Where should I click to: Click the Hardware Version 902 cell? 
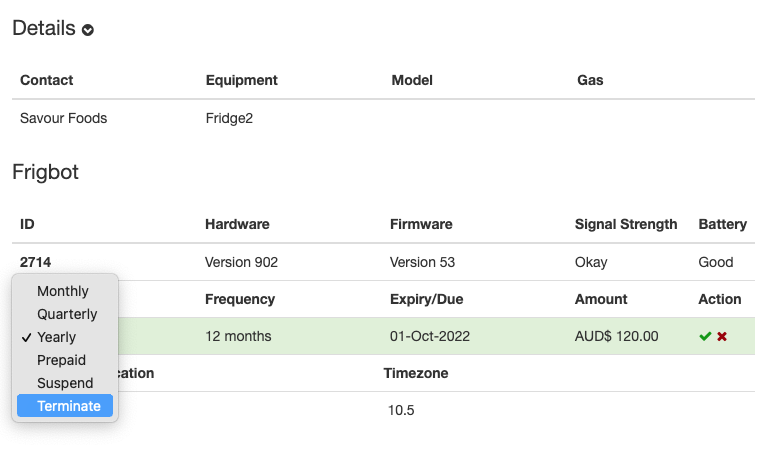tap(241, 263)
